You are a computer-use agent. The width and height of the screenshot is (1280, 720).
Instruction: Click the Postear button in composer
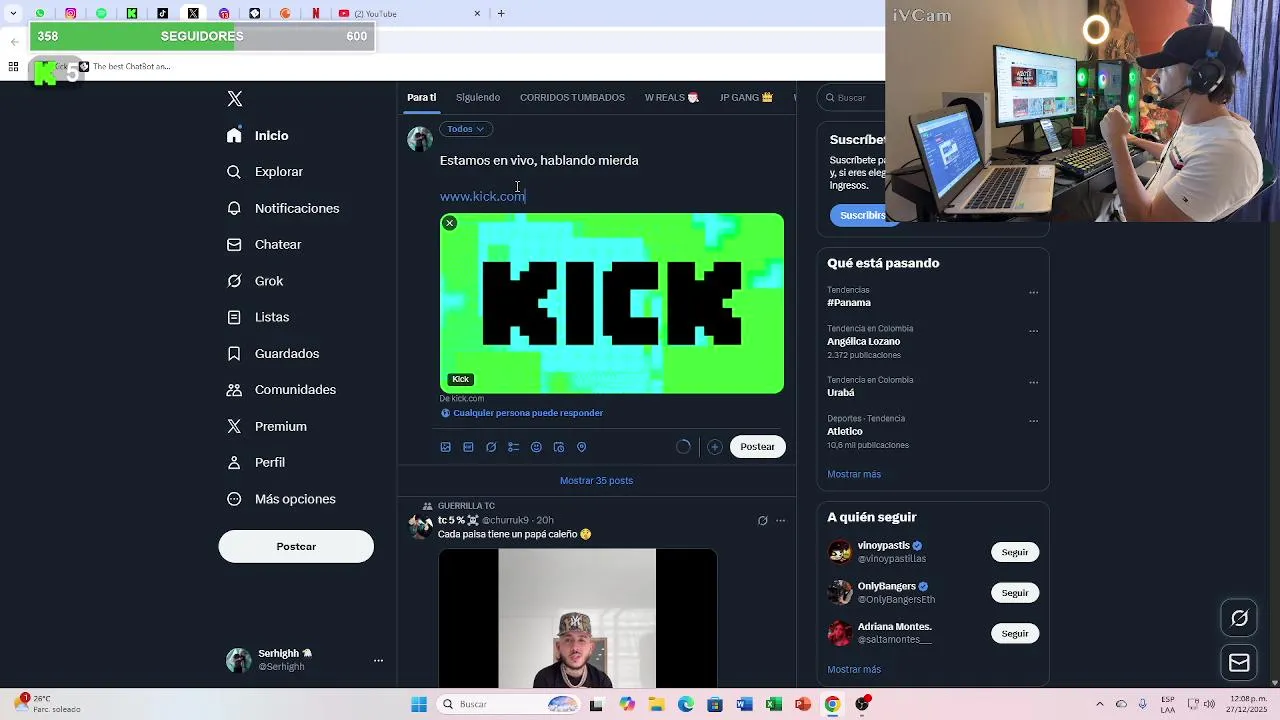(x=757, y=446)
